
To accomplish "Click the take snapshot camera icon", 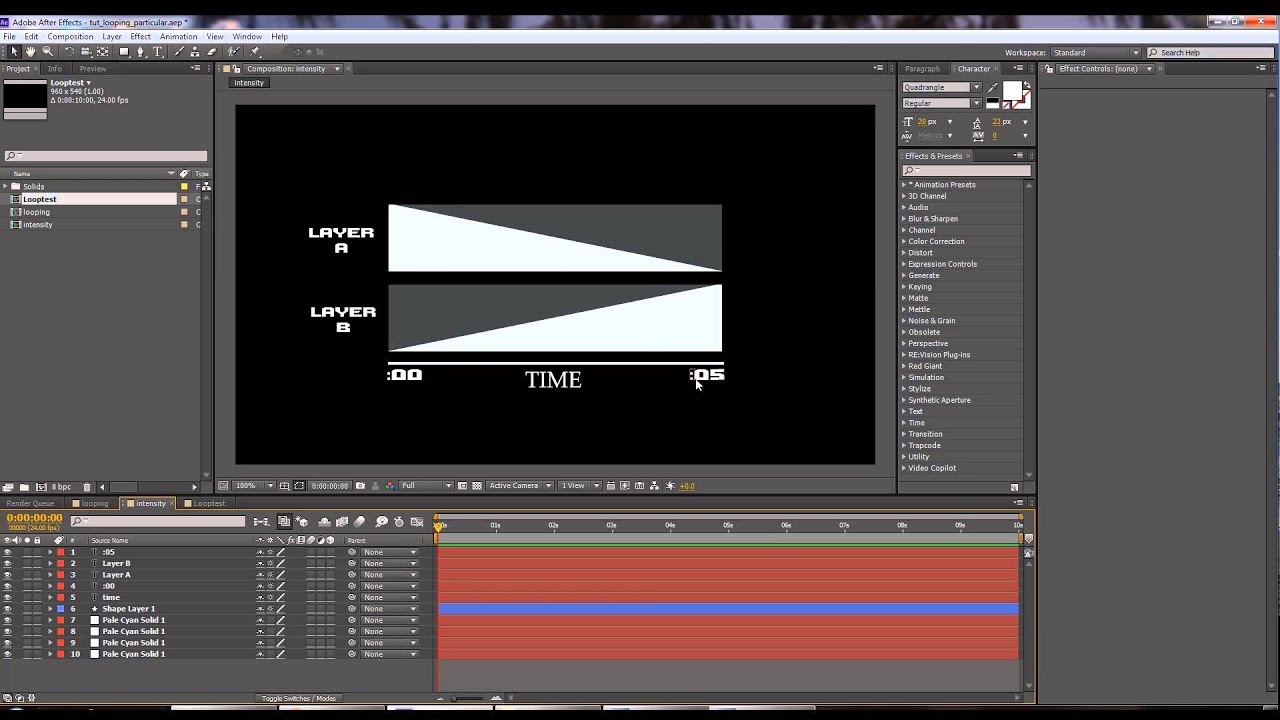I will tap(360, 486).
